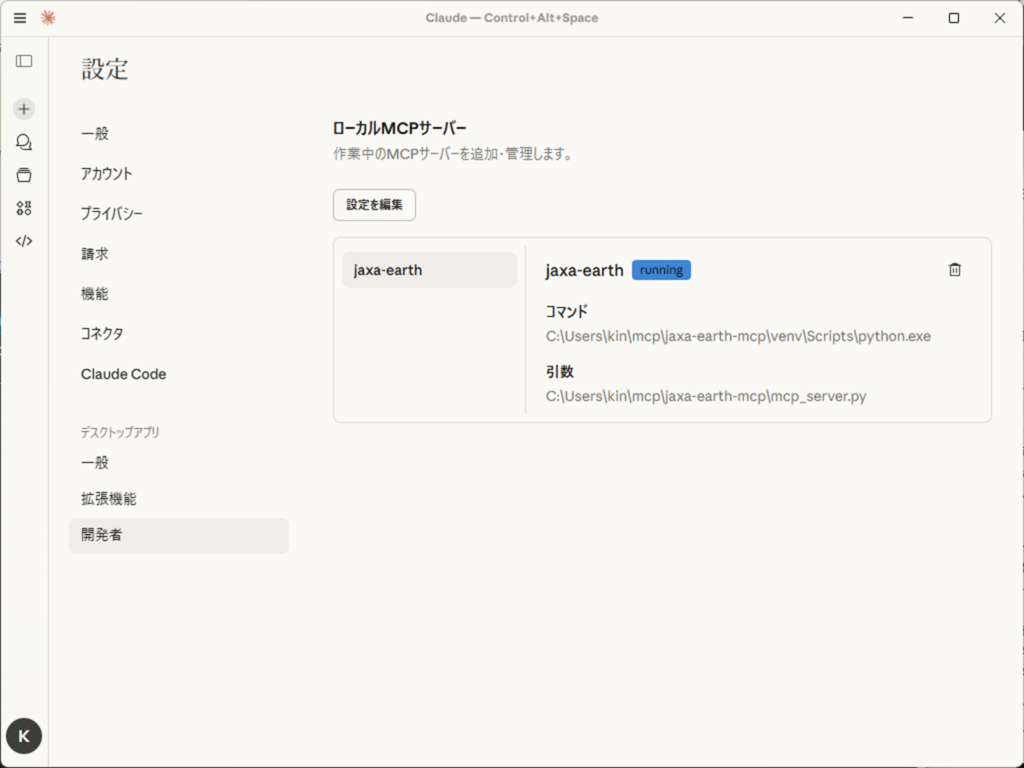Open the projects stack icon in the sidebar

tap(24, 175)
